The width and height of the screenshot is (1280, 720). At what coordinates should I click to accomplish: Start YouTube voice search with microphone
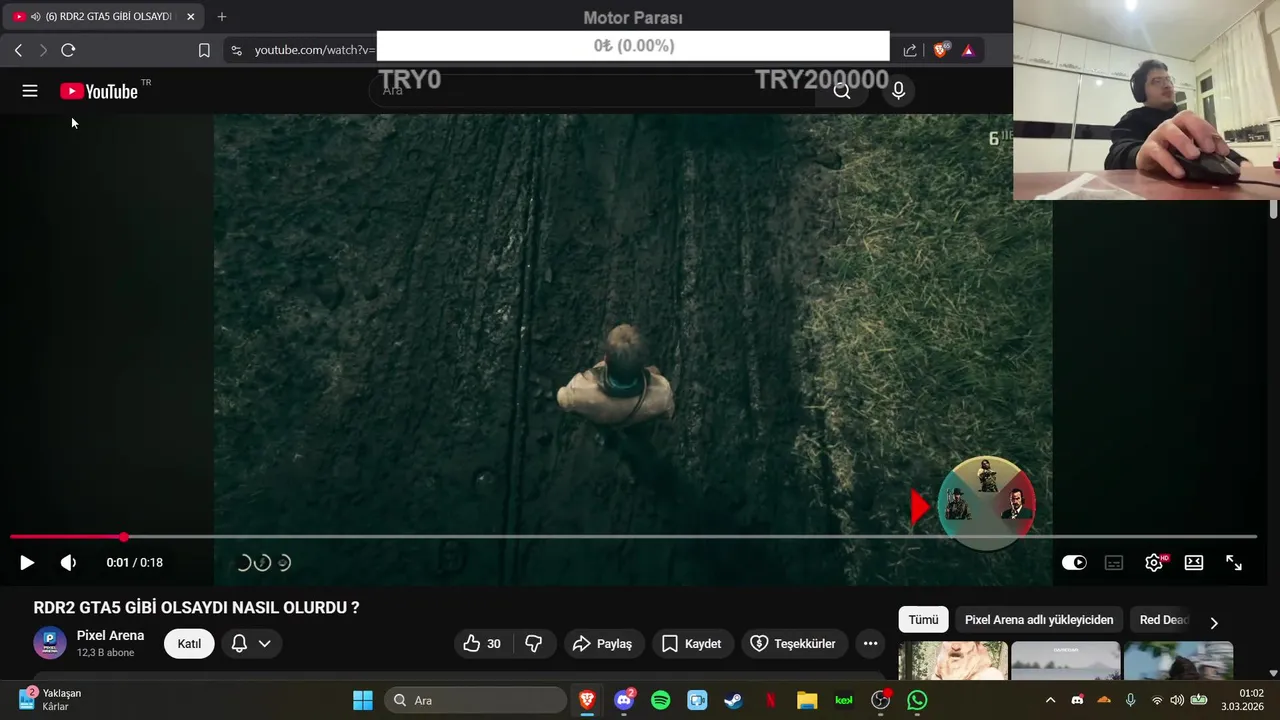[898, 91]
